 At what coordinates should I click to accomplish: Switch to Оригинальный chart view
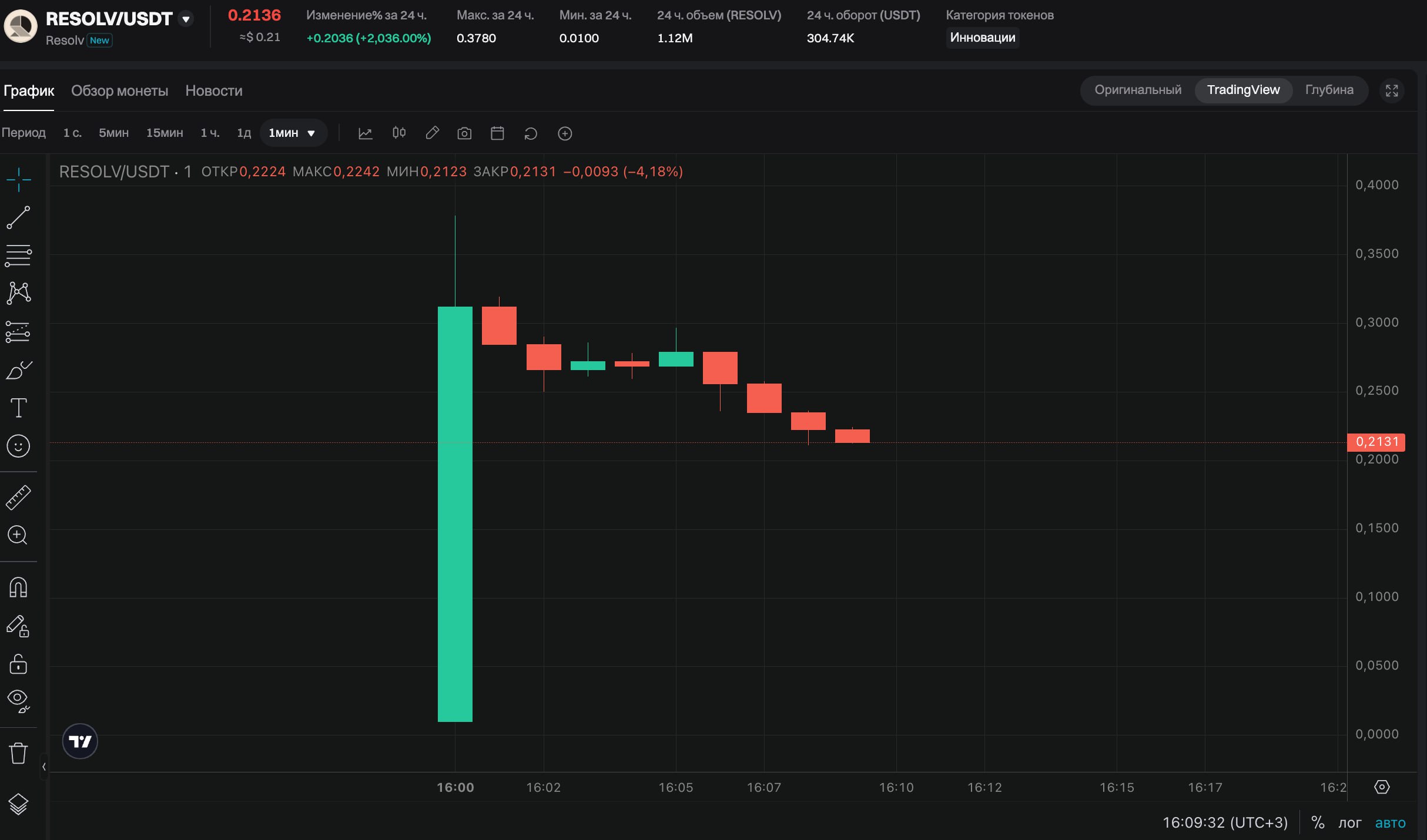coord(1138,90)
